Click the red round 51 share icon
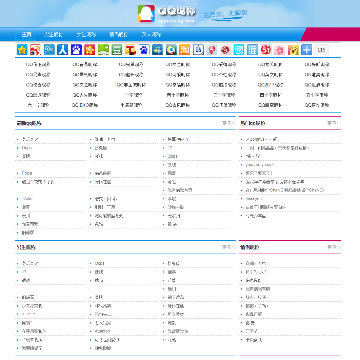Viewport: 360px width, 360px height. click(266, 50)
